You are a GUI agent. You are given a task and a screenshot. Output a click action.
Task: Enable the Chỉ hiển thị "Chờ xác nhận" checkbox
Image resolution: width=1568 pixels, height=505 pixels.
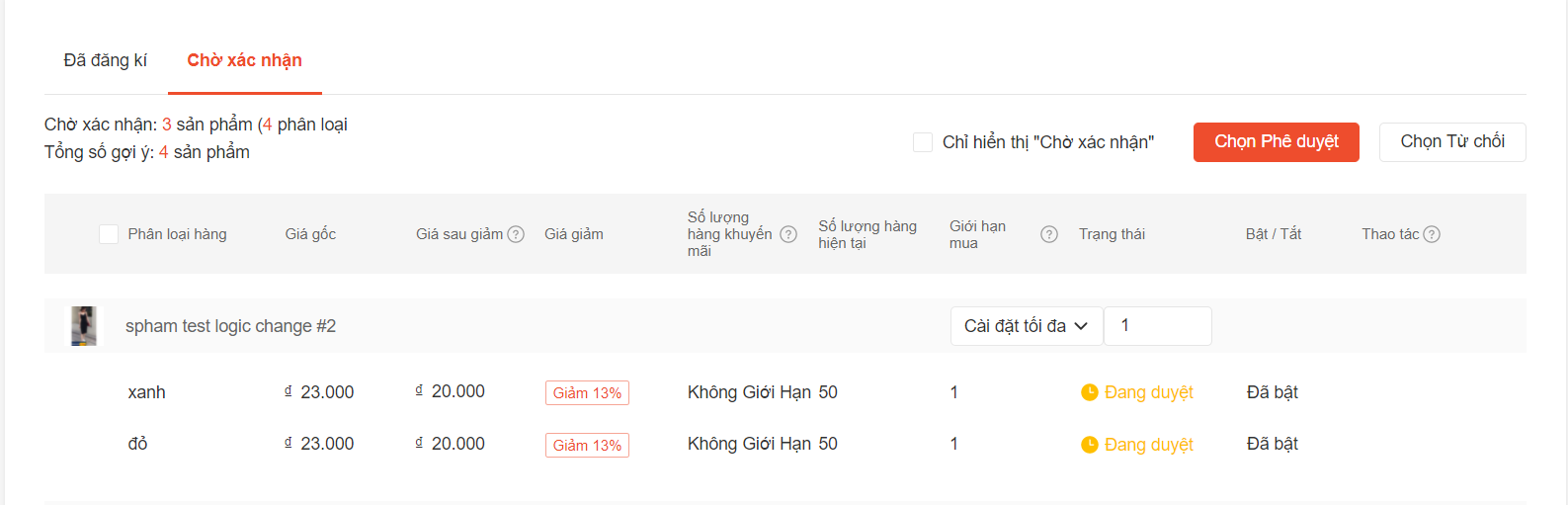click(923, 142)
